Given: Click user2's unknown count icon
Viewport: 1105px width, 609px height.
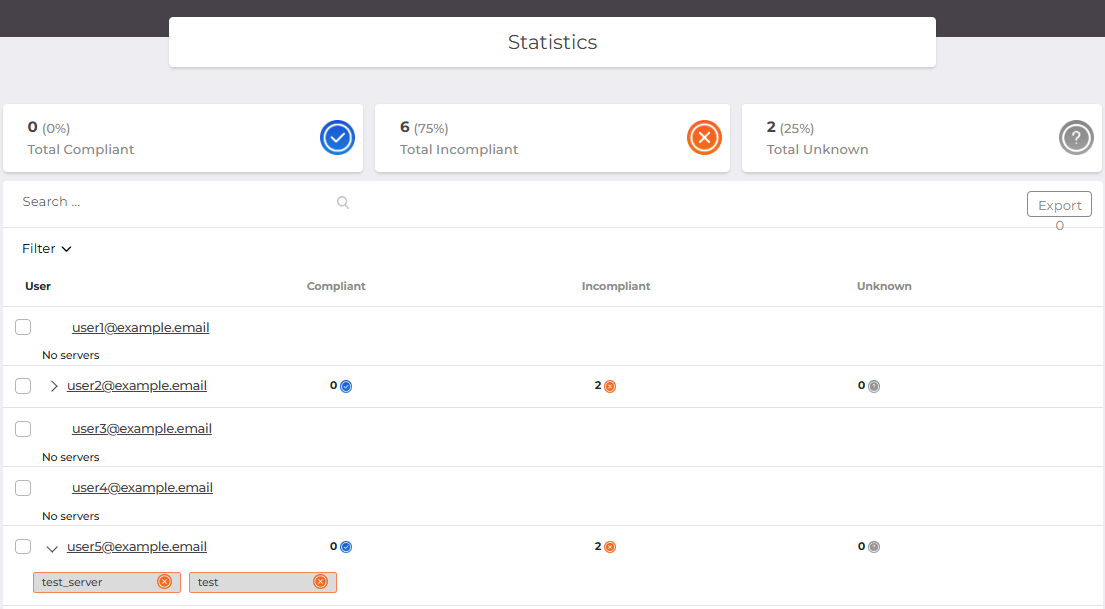Looking at the screenshot, I should click(x=874, y=386).
